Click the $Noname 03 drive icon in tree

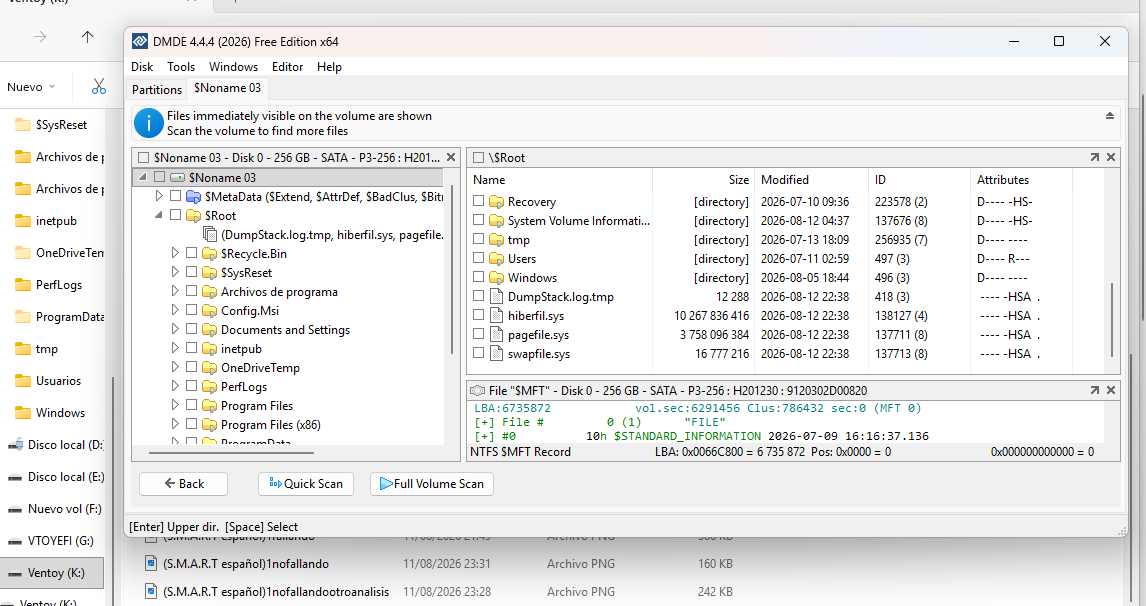coord(178,178)
